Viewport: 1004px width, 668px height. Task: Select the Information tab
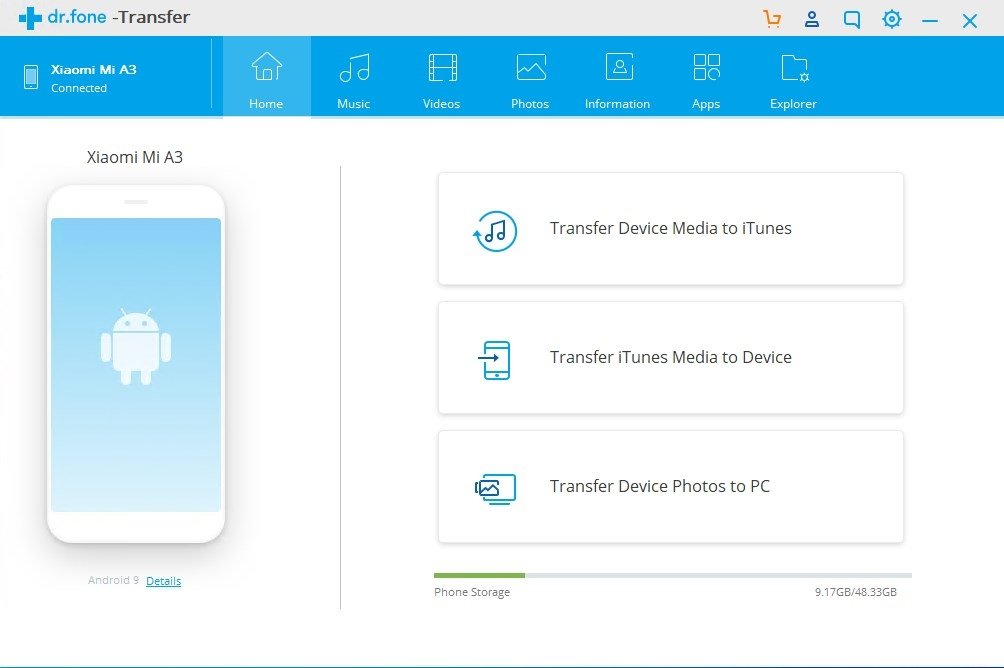pyautogui.click(x=617, y=79)
